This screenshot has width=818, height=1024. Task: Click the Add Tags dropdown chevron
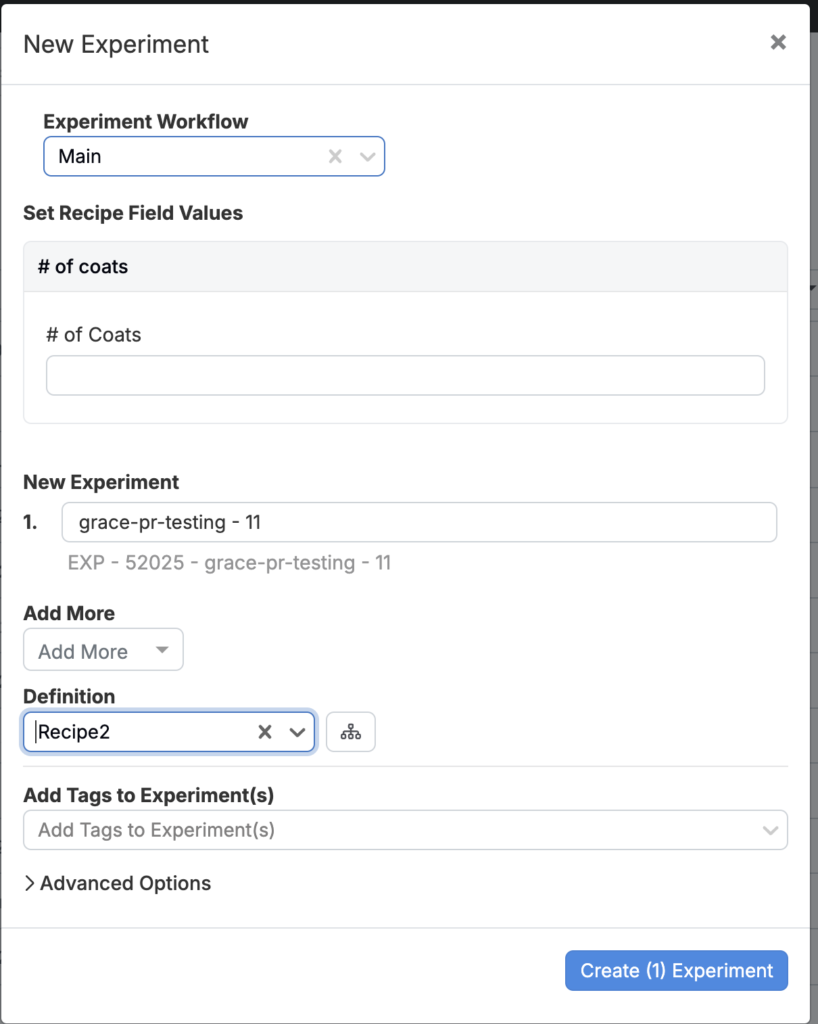click(770, 831)
